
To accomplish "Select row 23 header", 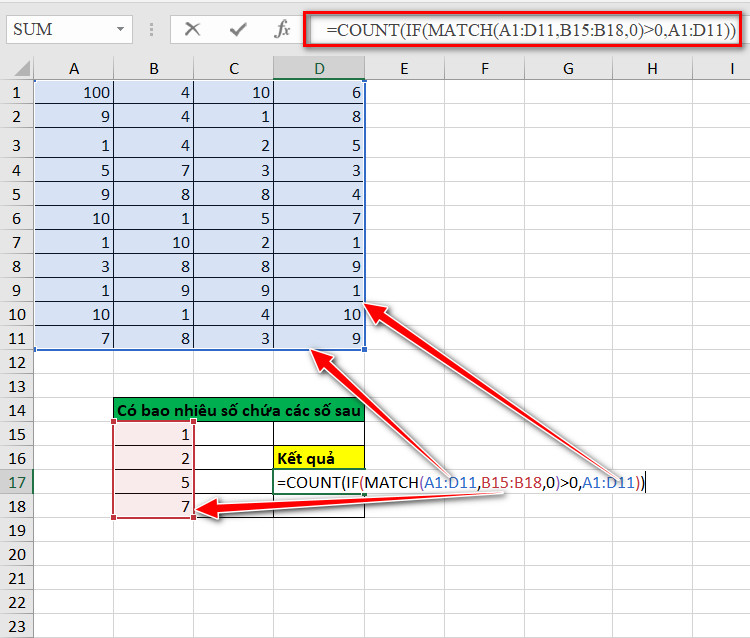I will (17, 626).
